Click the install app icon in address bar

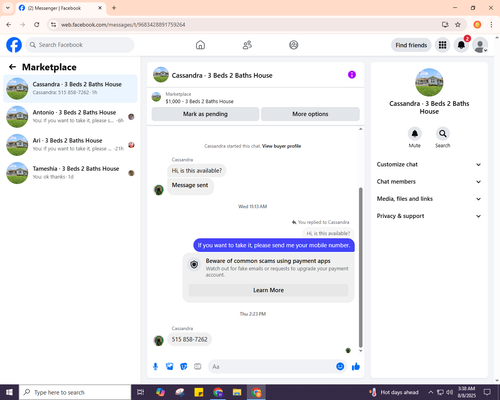click(445, 25)
